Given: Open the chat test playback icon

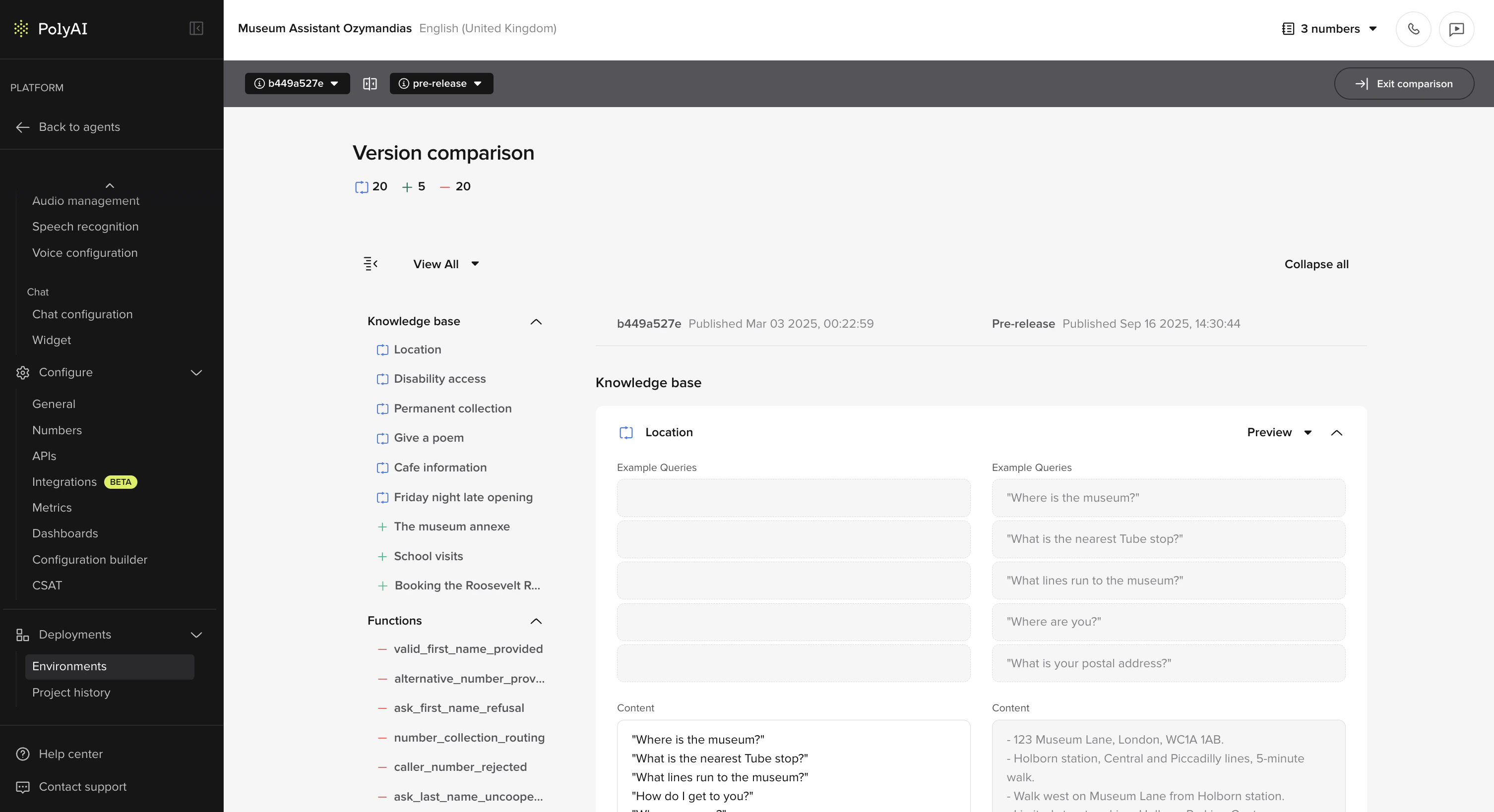Looking at the screenshot, I should 1457,28.
